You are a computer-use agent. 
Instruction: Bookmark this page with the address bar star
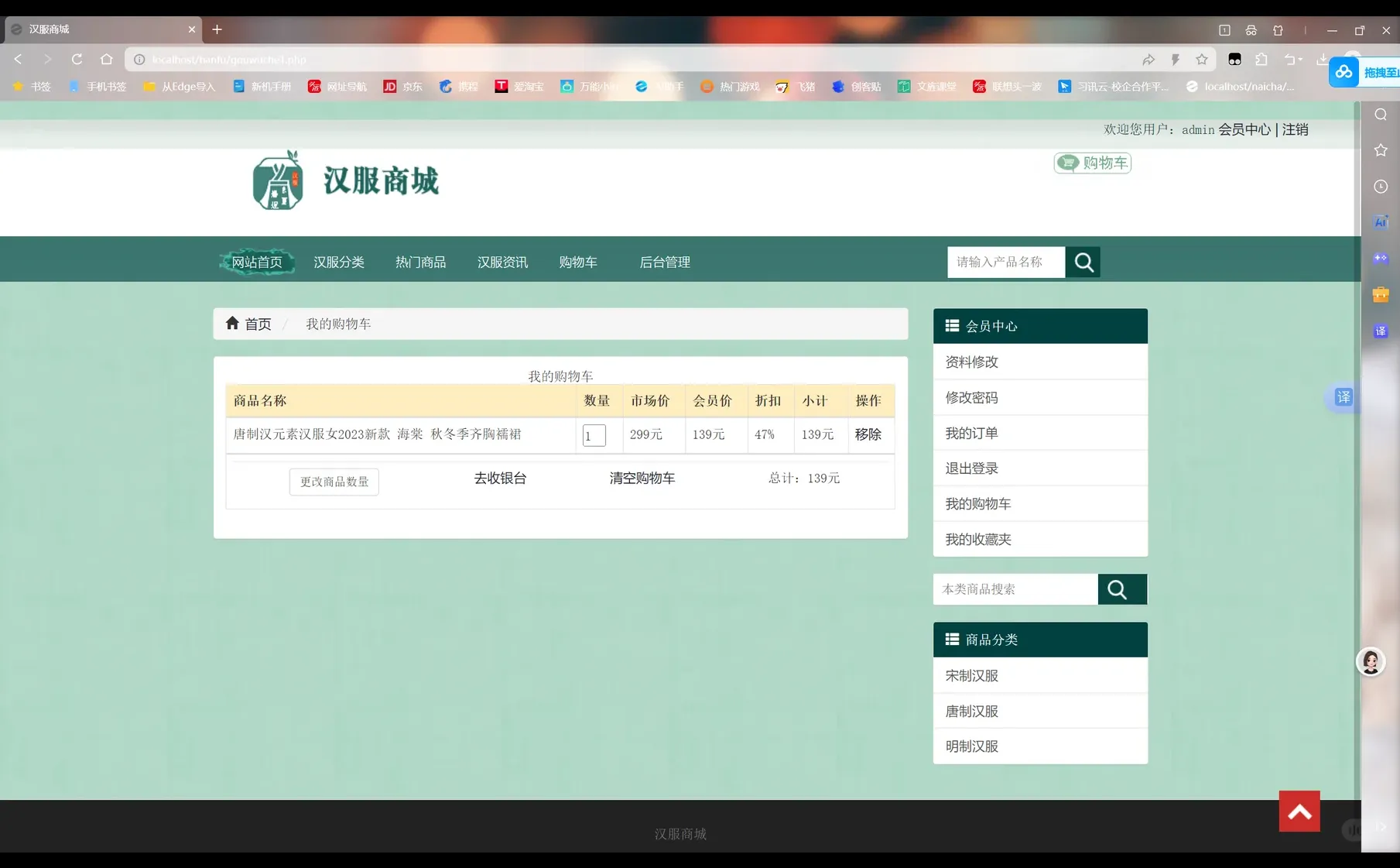[1202, 60]
